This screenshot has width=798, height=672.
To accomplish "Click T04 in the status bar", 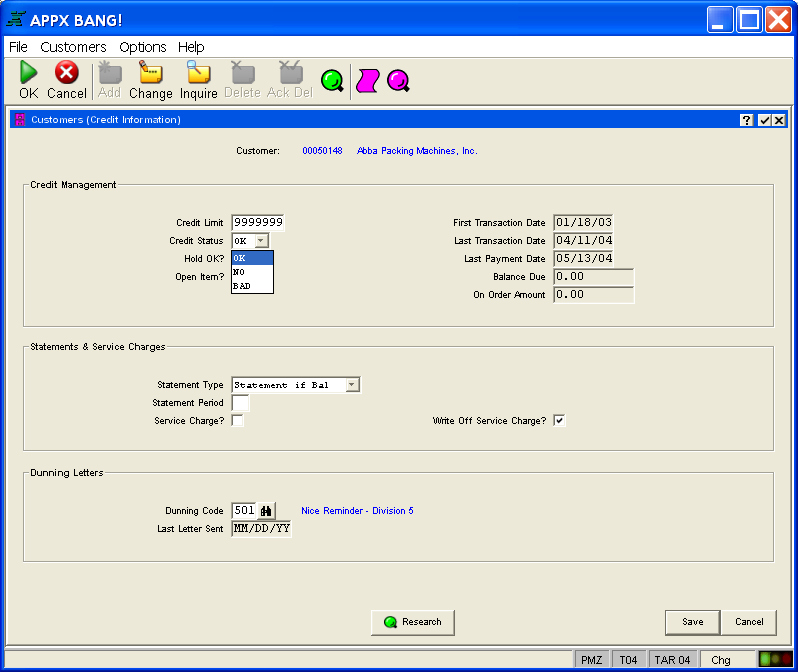I will 628,660.
